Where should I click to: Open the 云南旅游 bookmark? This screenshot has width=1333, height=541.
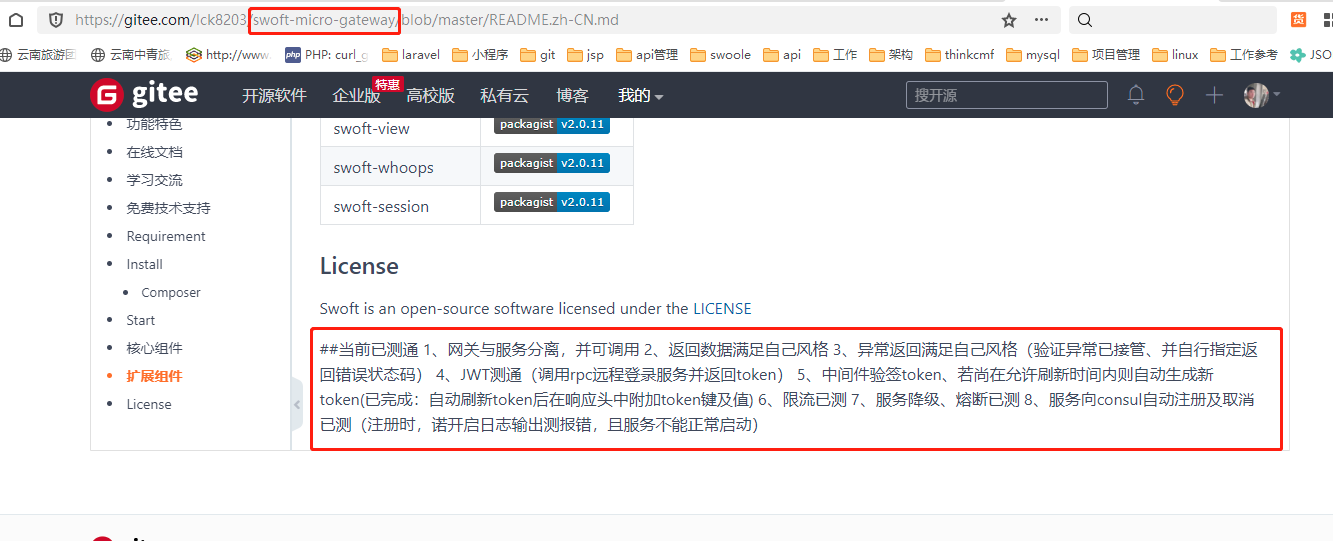(x=39, y=55)
